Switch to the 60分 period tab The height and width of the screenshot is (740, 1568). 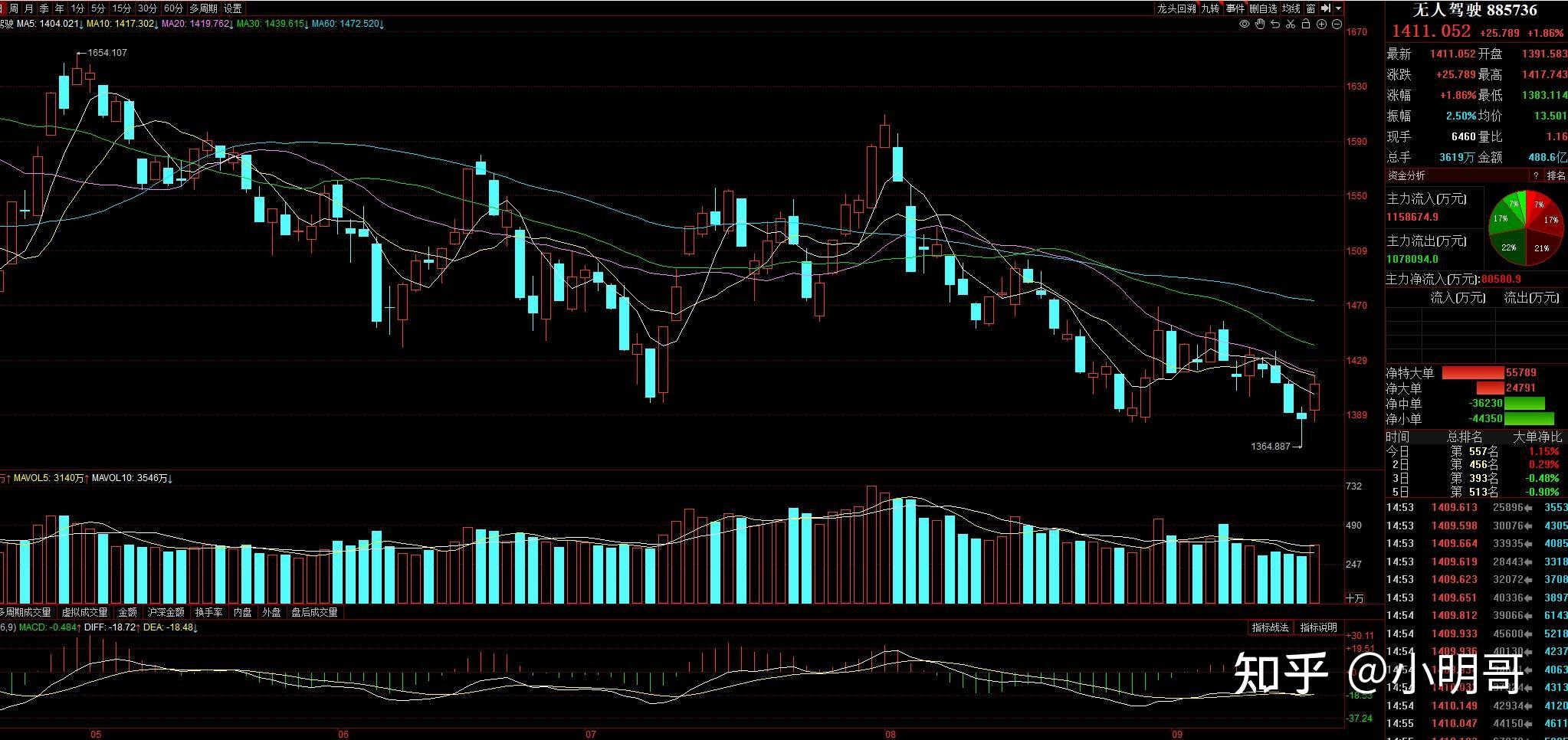coord(174,8)
